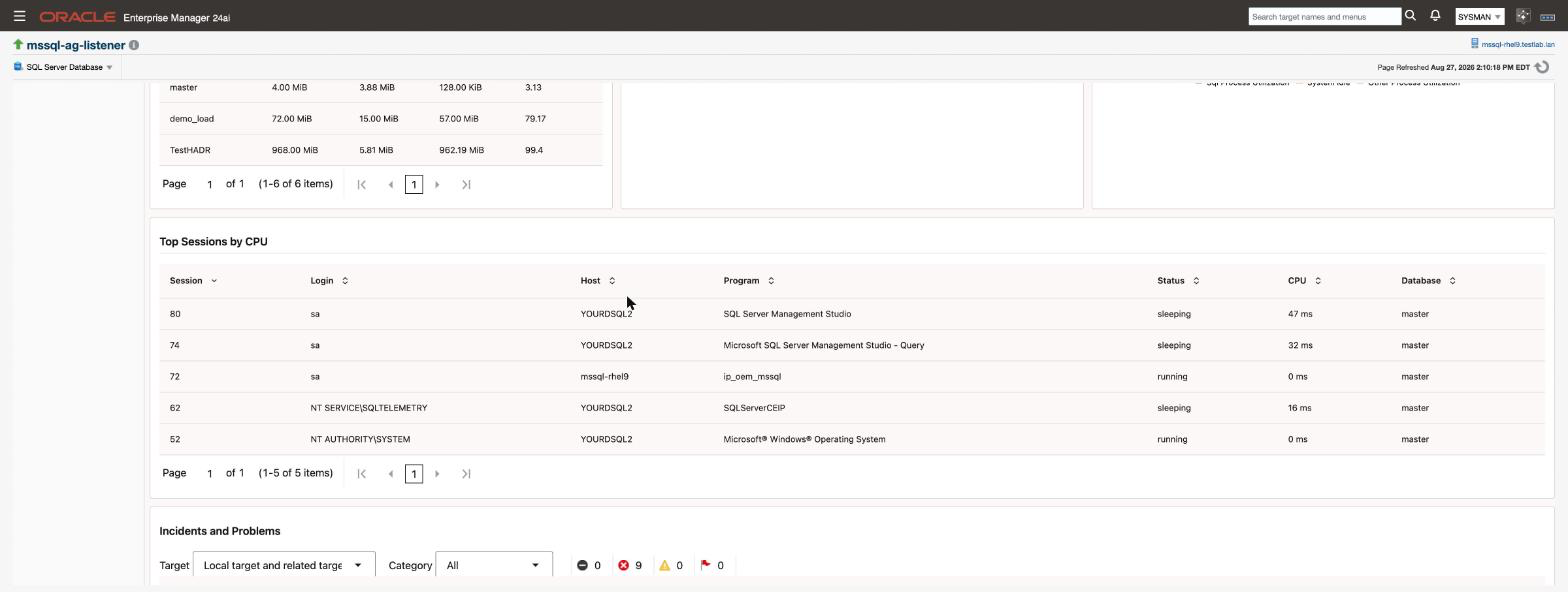Click NT SERVICE\SQLTELEMETRY login cell
This screenshot has height=592, width=1568.
(368, 408)
